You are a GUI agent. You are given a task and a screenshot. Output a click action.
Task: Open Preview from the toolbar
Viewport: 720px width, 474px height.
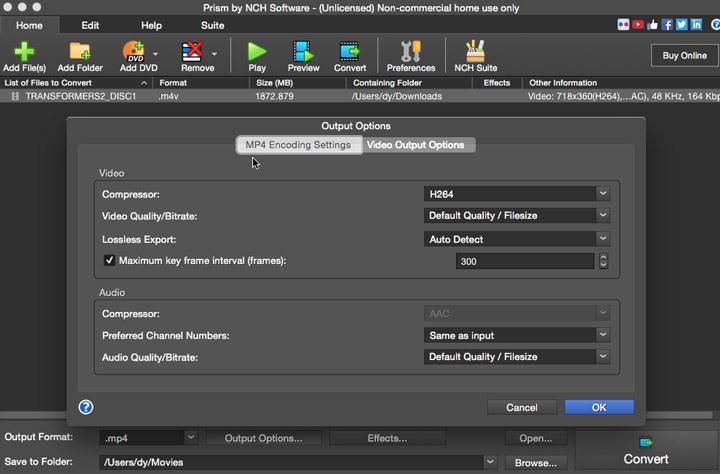(x=303, y=52)
